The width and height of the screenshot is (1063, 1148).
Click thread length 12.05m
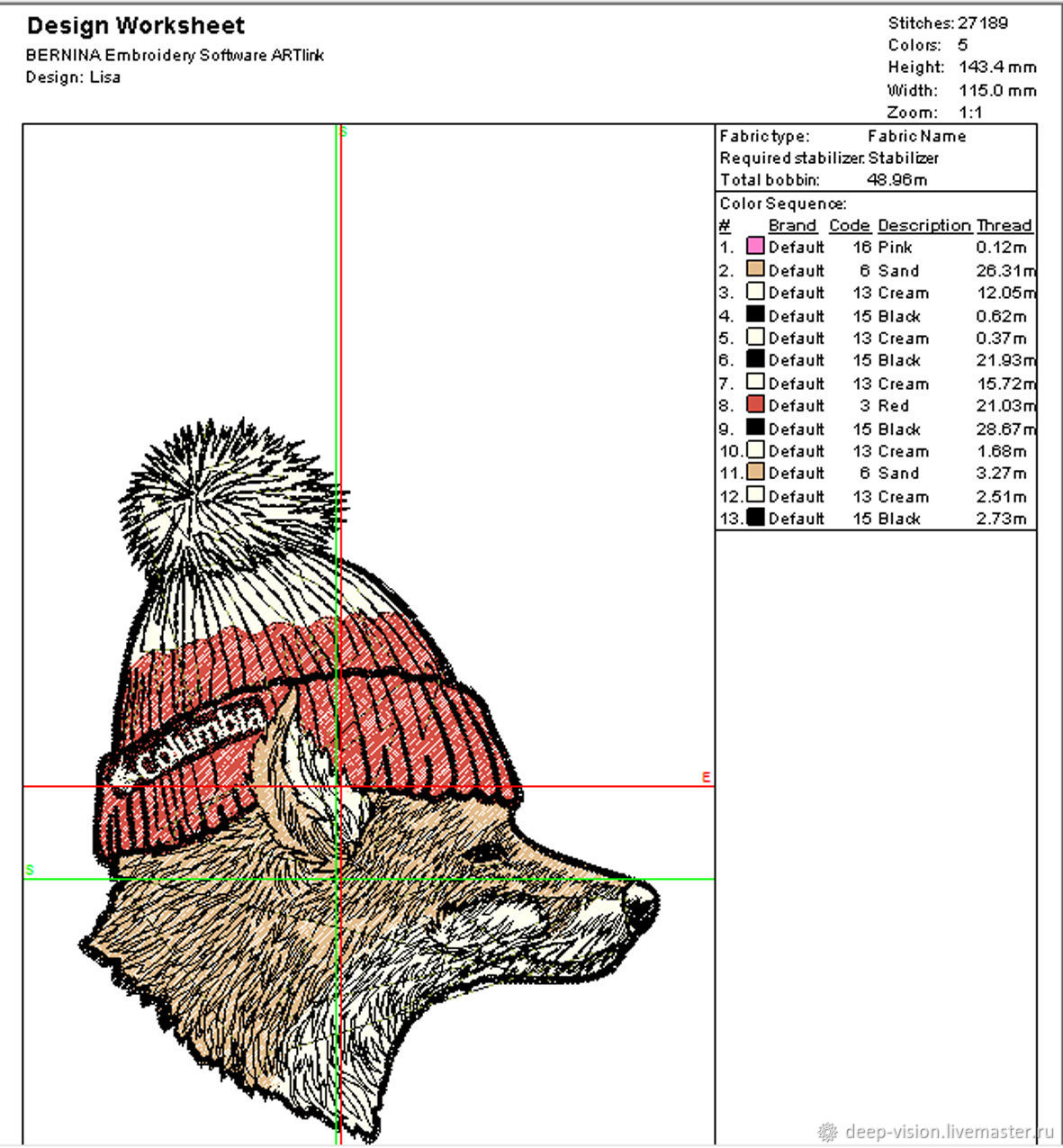coord(1006,293)
